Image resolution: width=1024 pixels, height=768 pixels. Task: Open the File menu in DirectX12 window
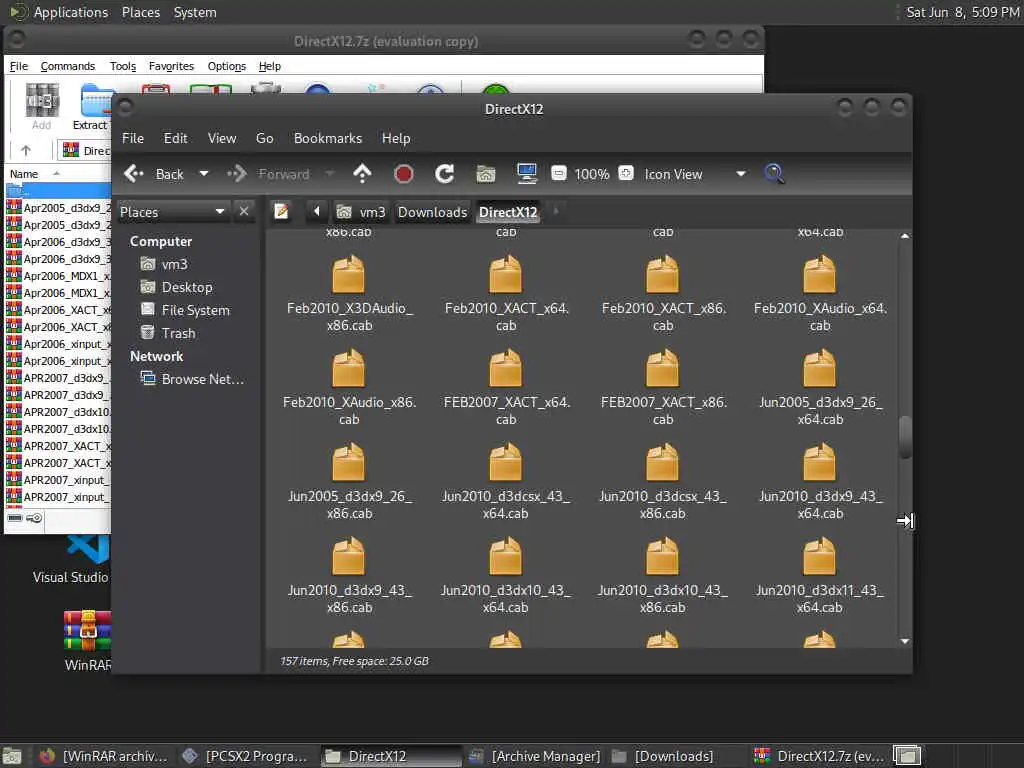(x=133, y=138)
